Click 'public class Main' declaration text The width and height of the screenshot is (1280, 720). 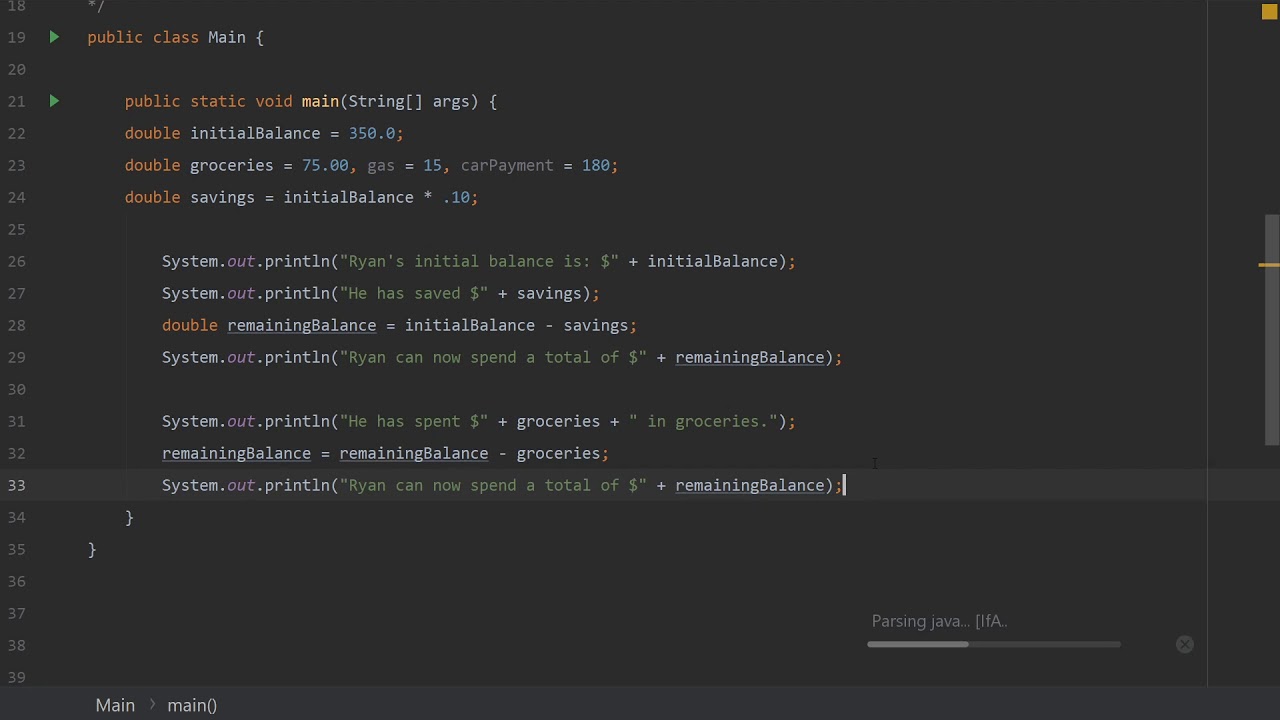coord(166,37)
